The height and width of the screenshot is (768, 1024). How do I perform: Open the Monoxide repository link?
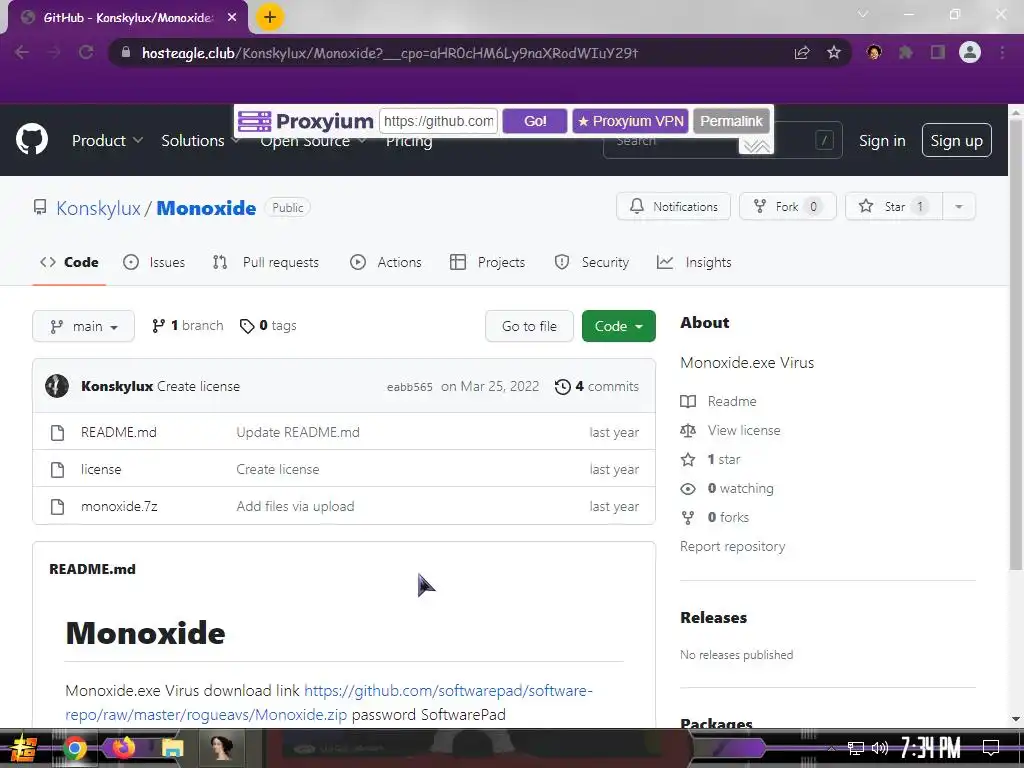(x=206, y=208)
